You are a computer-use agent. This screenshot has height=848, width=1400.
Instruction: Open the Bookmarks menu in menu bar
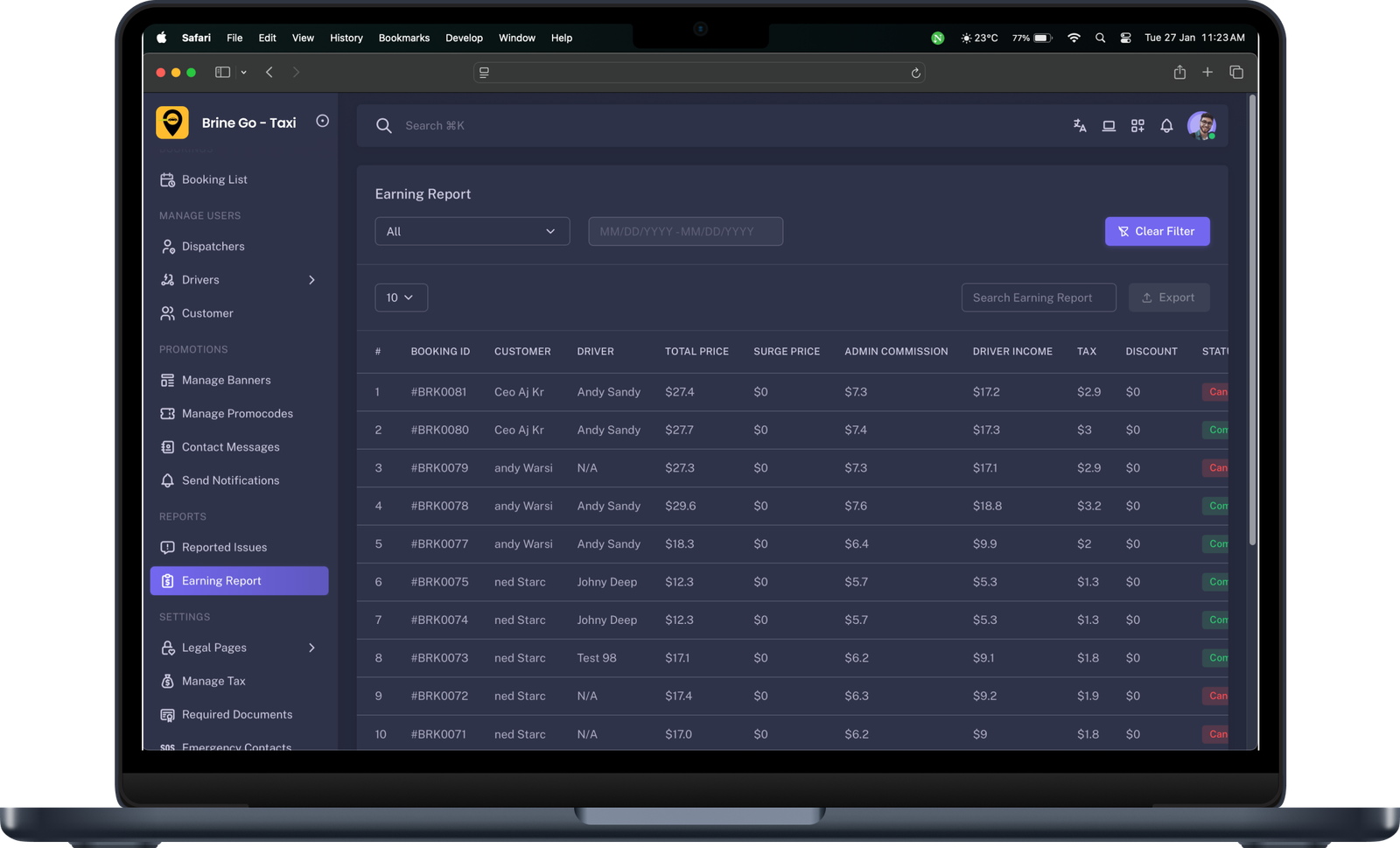[404, 38]
